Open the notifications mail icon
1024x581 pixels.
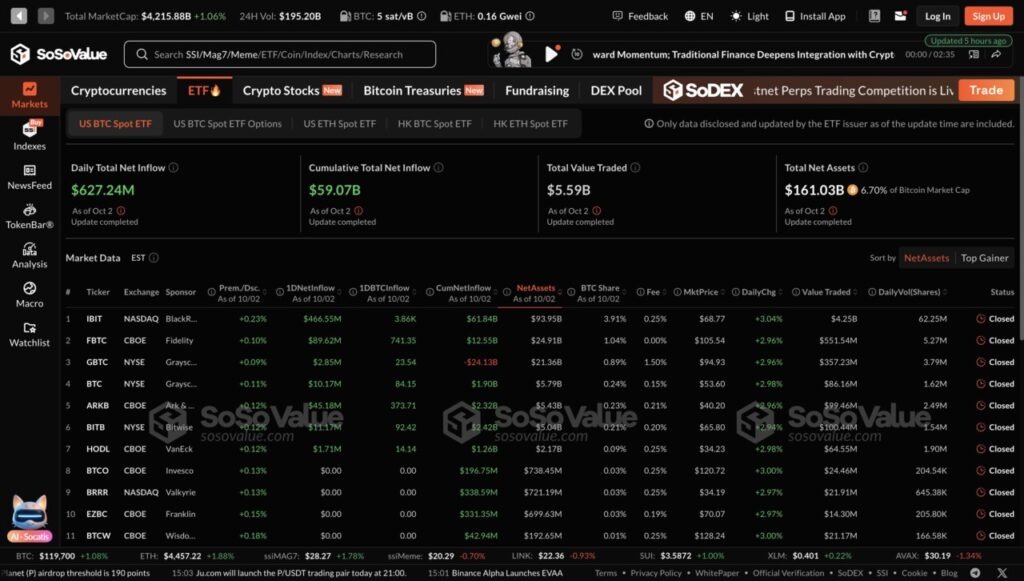click(x=901, y=16)
